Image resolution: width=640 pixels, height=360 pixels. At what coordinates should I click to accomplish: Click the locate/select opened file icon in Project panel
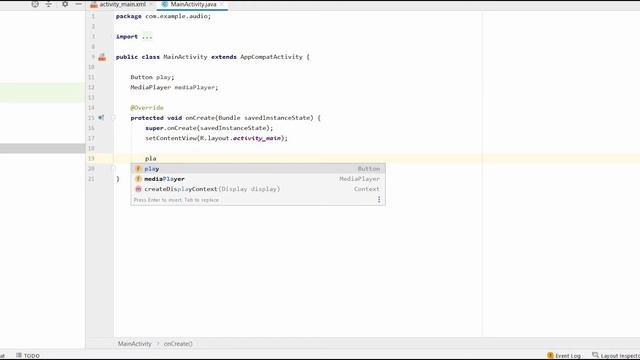coord(35,4)
